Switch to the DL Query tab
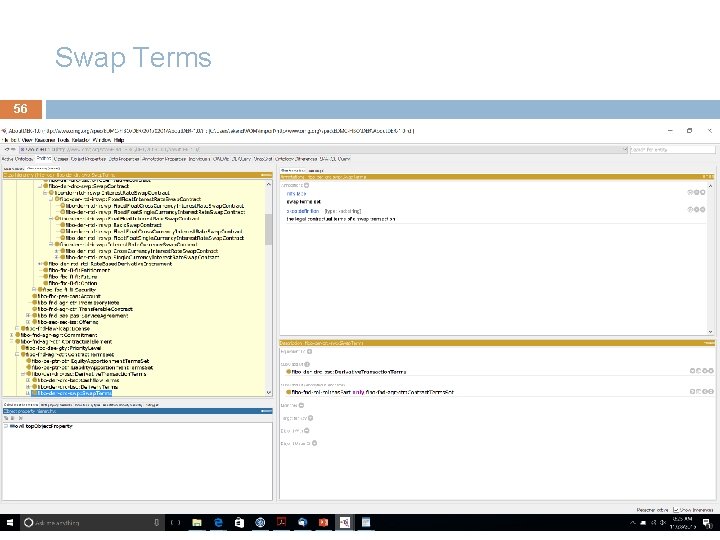Image resolution: width=720 pixels, height=540 pixels. (241, 159)
